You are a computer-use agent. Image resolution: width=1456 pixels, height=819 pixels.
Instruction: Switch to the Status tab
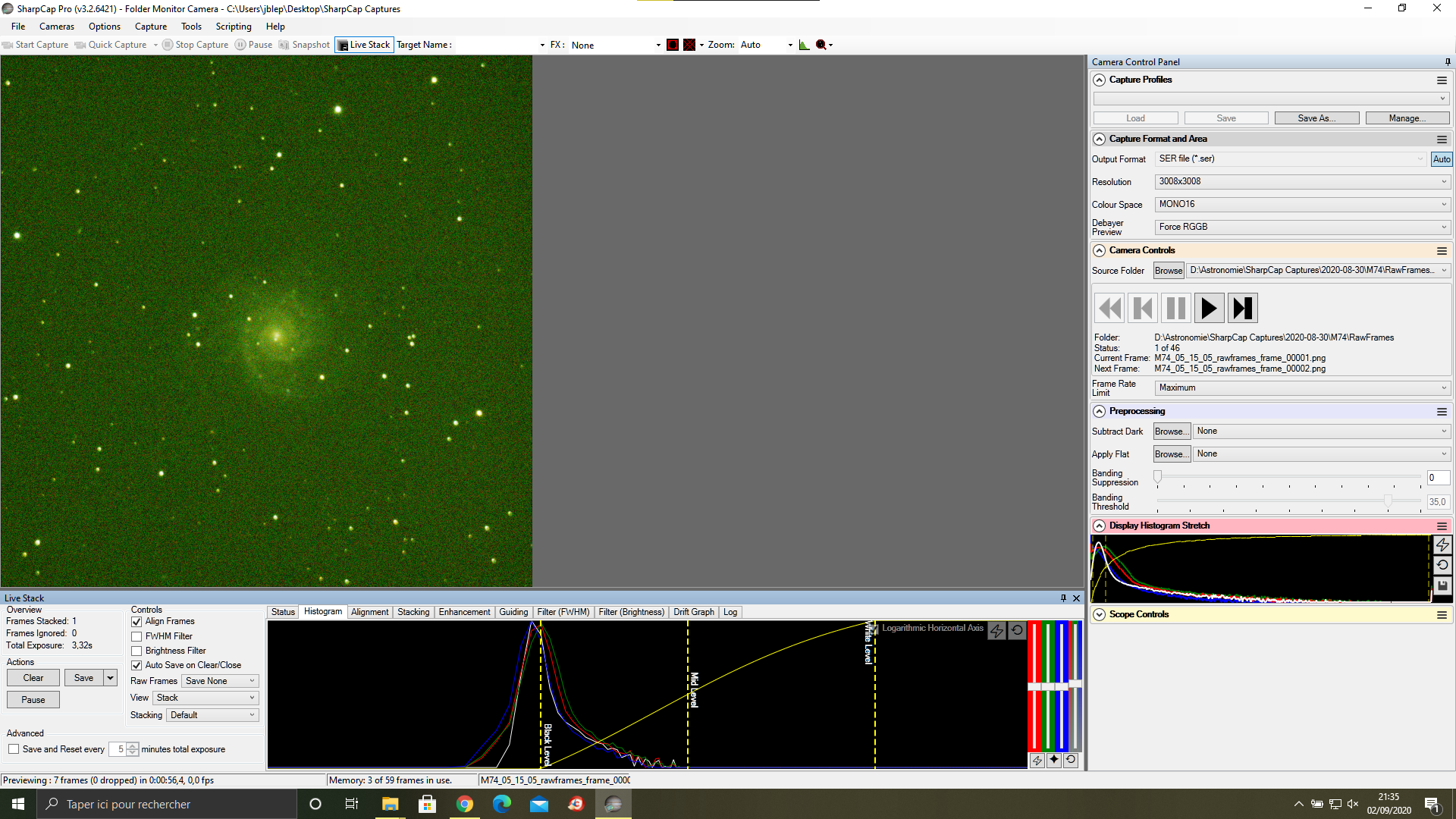[x=283, y=612]
